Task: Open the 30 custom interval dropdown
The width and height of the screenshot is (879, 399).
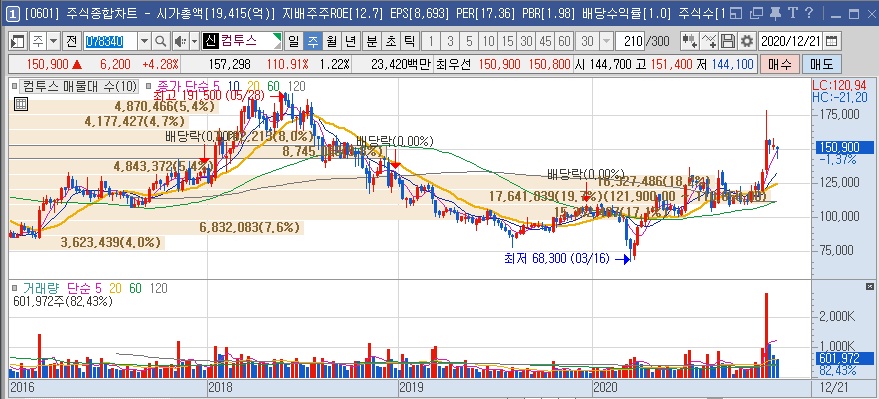Action: 607,41
